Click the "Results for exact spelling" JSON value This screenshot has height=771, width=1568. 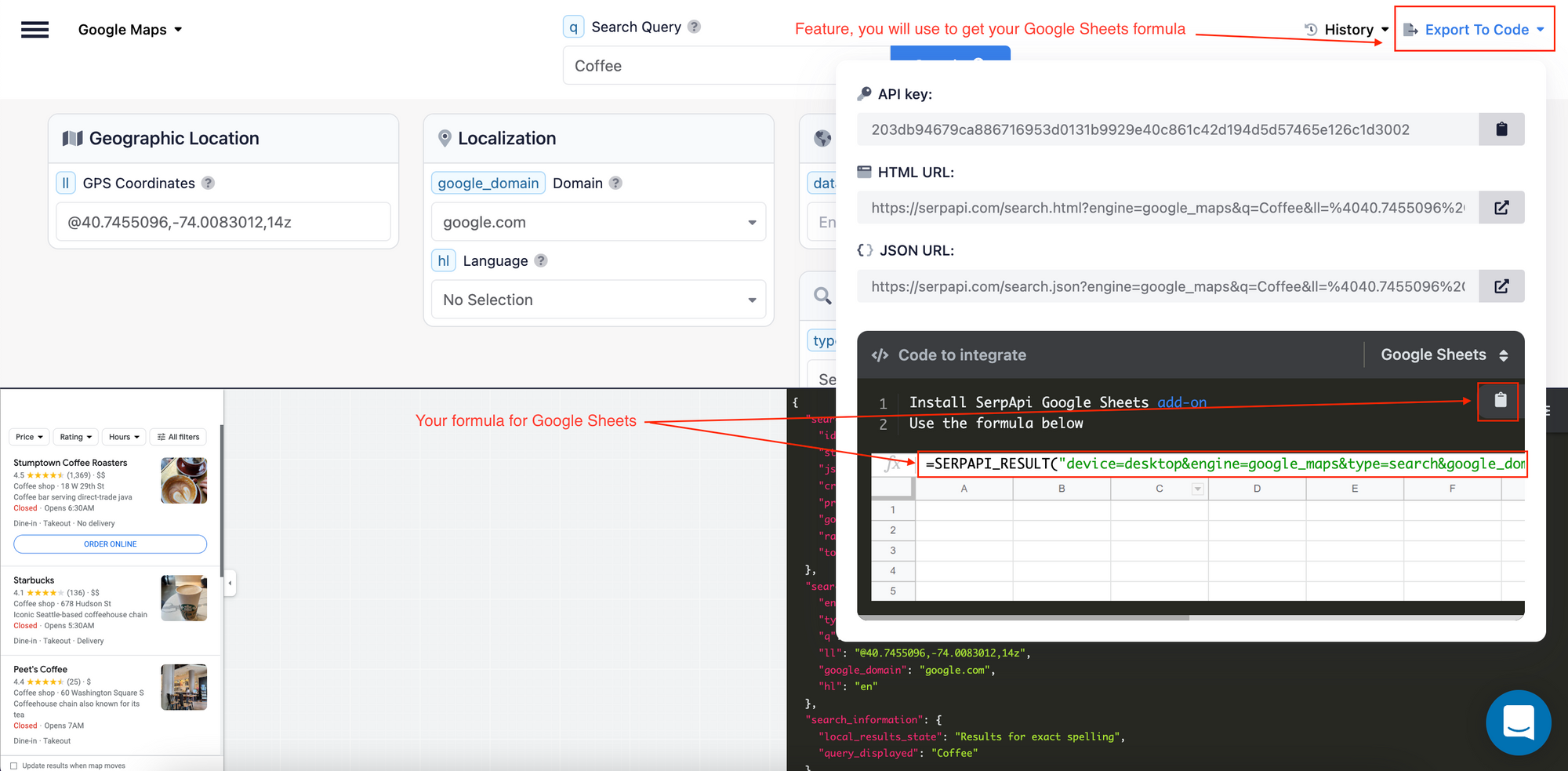[x=1036, y=737]
